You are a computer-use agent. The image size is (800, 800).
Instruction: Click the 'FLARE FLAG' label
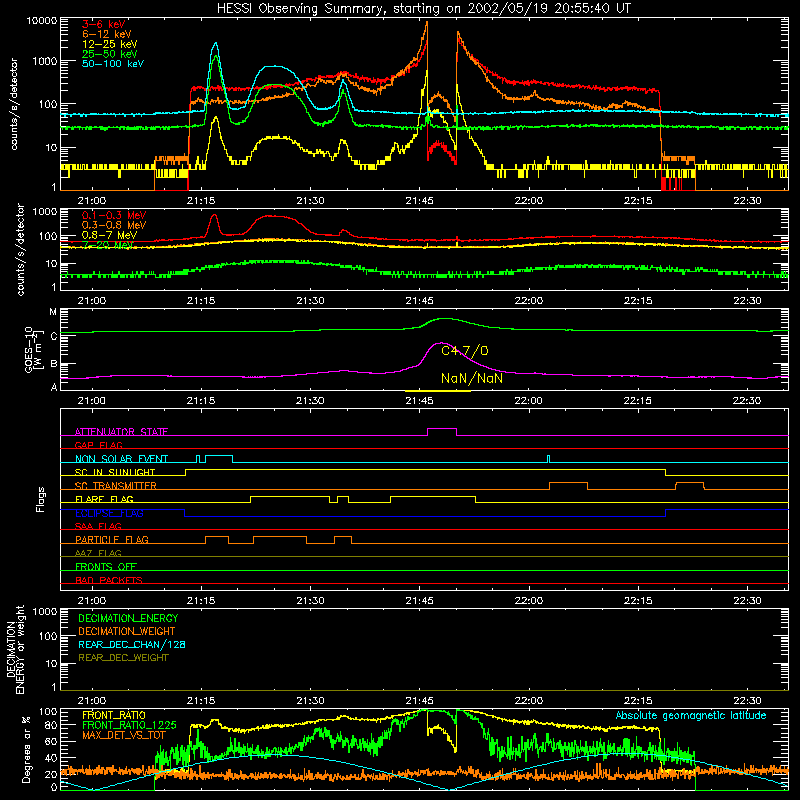104,499
